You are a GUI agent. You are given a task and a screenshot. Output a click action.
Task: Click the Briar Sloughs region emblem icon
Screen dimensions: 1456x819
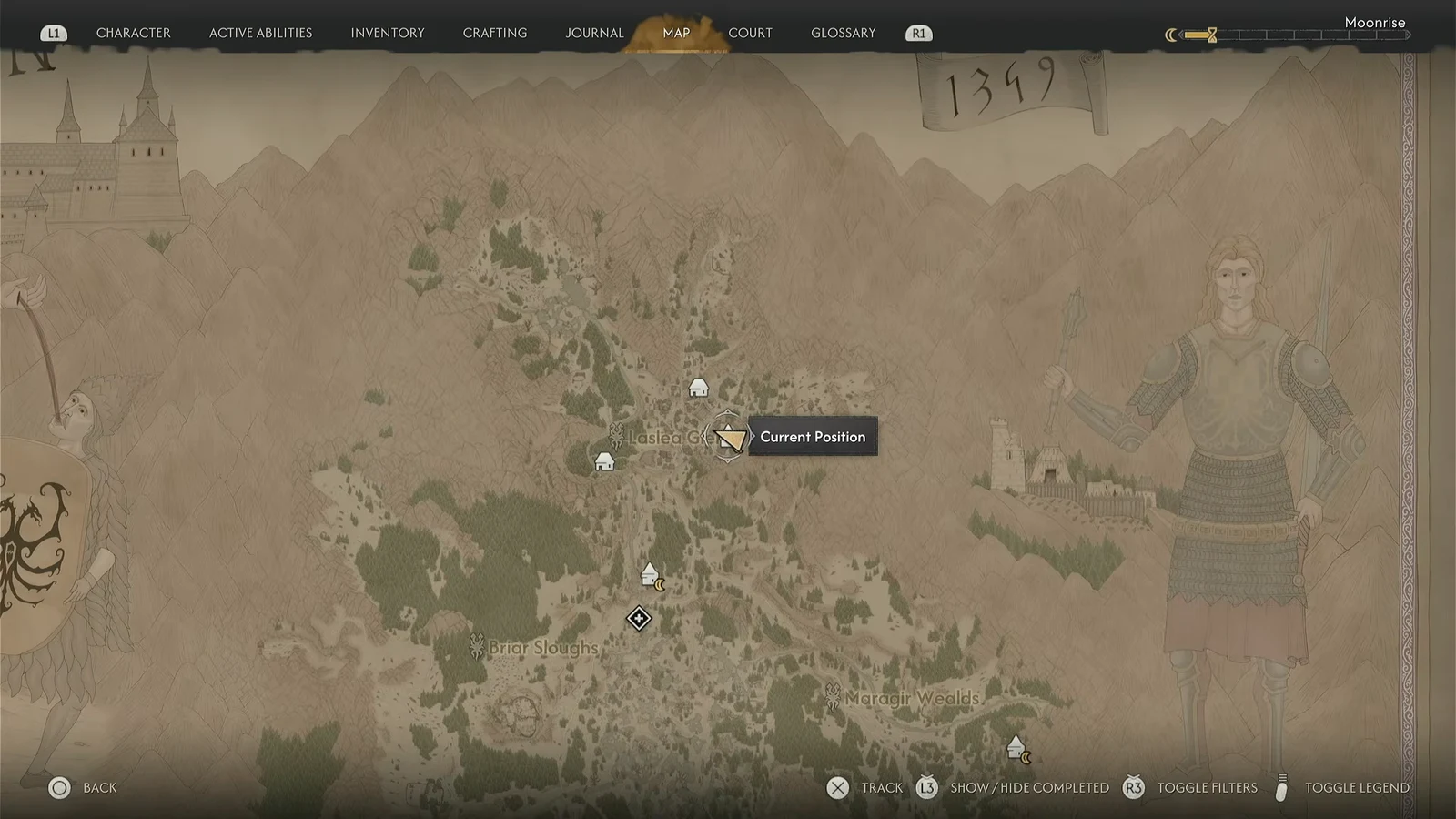click(x=476, y=646)
